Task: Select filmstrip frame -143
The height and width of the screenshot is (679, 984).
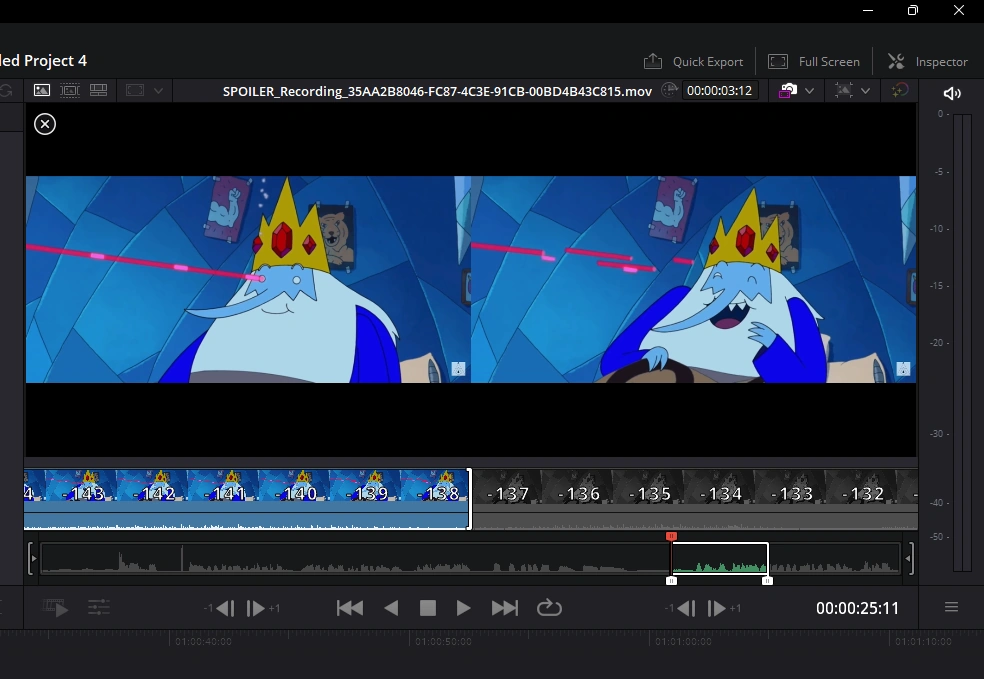Action: tap(82, 486)
